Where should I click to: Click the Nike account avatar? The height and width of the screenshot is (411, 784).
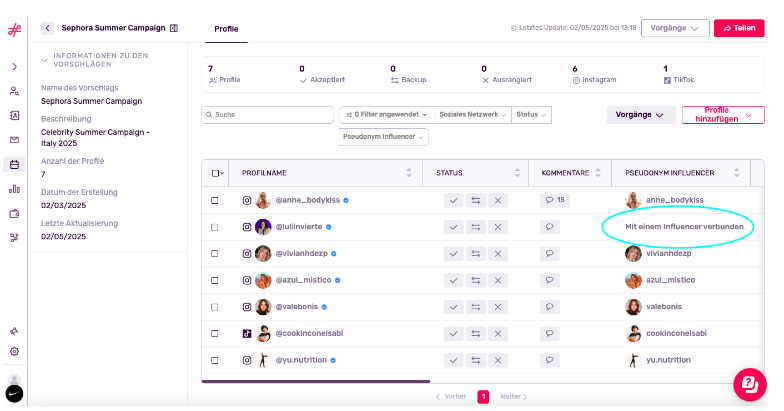[14, 394]
